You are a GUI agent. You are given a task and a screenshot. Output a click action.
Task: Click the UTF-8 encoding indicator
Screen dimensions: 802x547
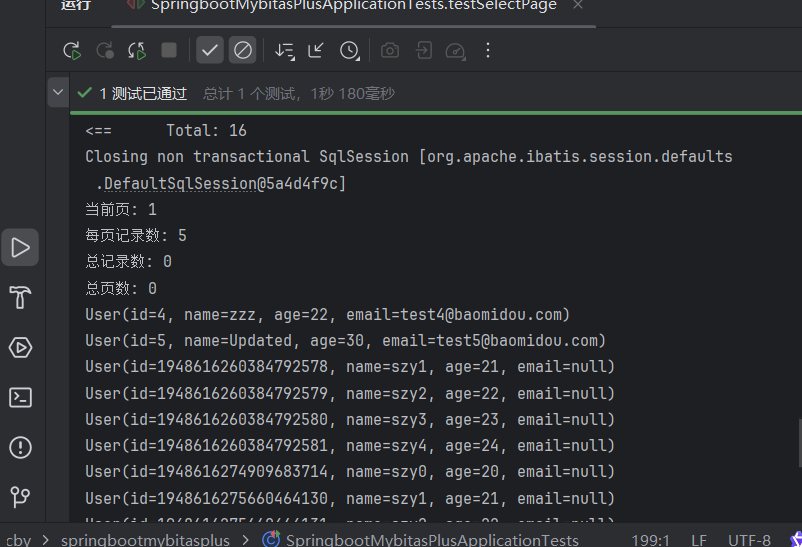tap(749, 540)
